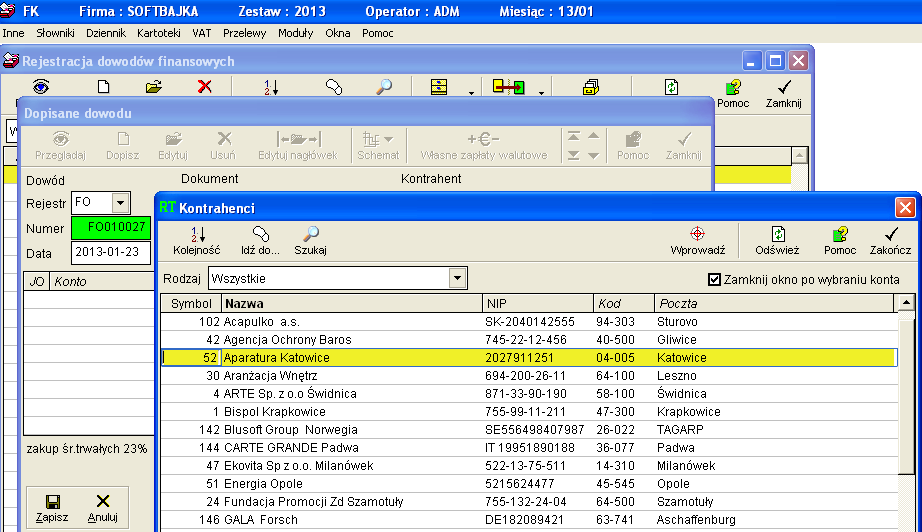
Task: Open Pomoc in Rejestracja dowodów finansowych toolbar
Action: coord(733,94)
